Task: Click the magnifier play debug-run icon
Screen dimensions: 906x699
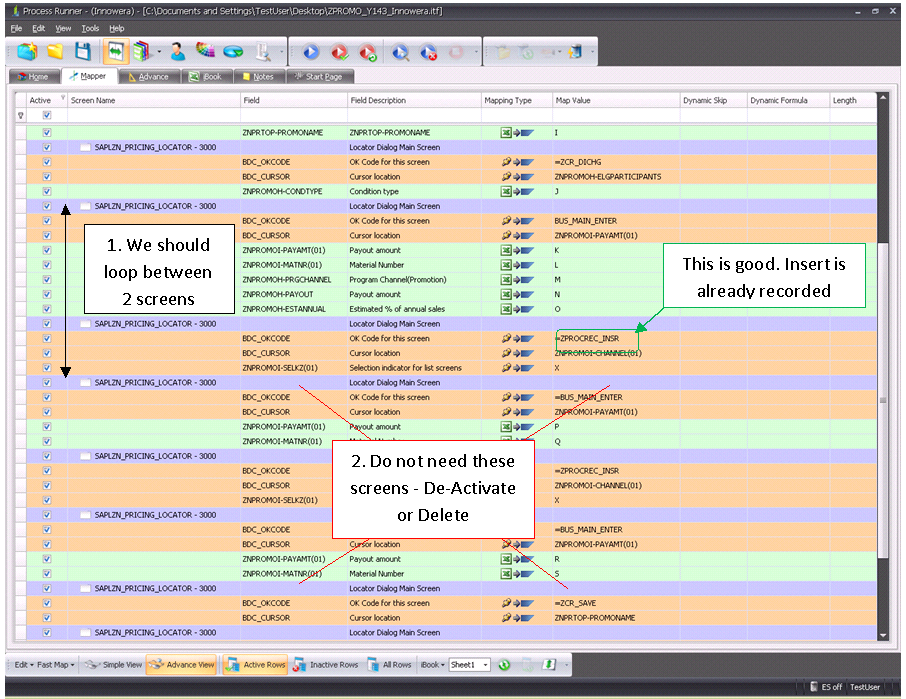Action: pos(400,52)
